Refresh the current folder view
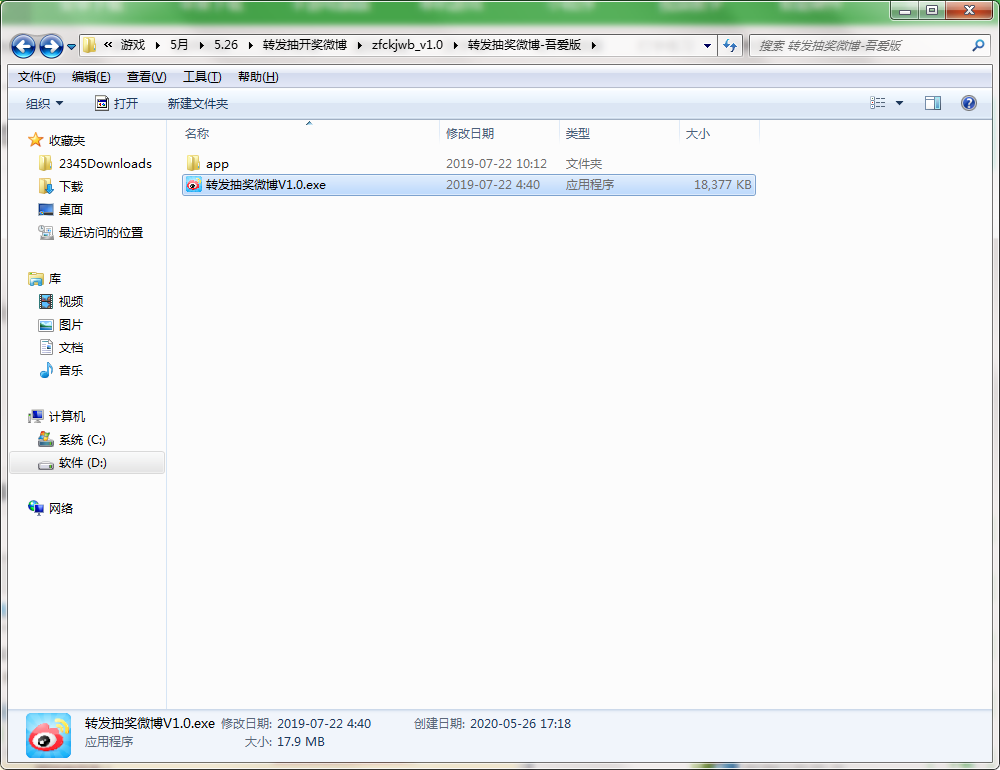Screen dimensions: 1000x770 coord(730,45)
